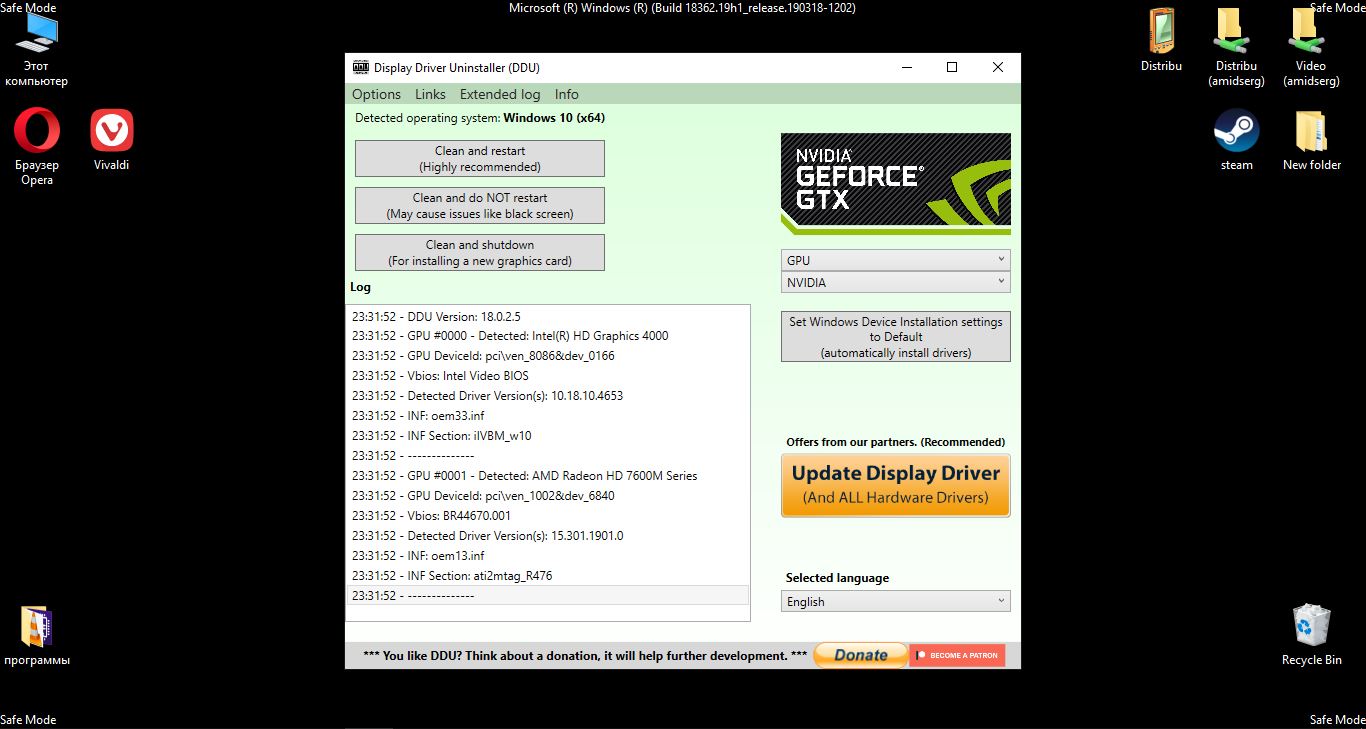This screenshot has width=1366, height=729.
Task: Select the AMD Radeon HD 7600M Series line
Action: pos(548,476)
